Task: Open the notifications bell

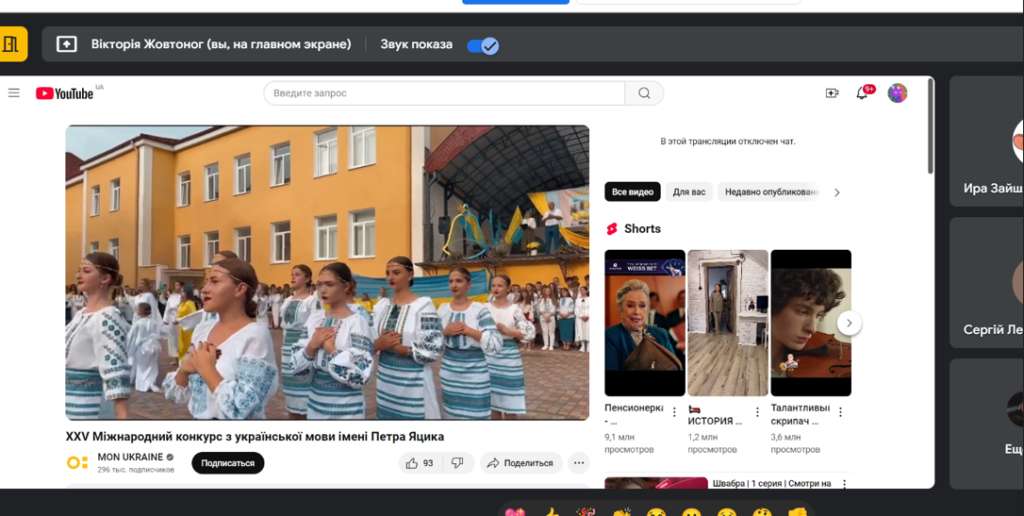Action: coord(862,93)
